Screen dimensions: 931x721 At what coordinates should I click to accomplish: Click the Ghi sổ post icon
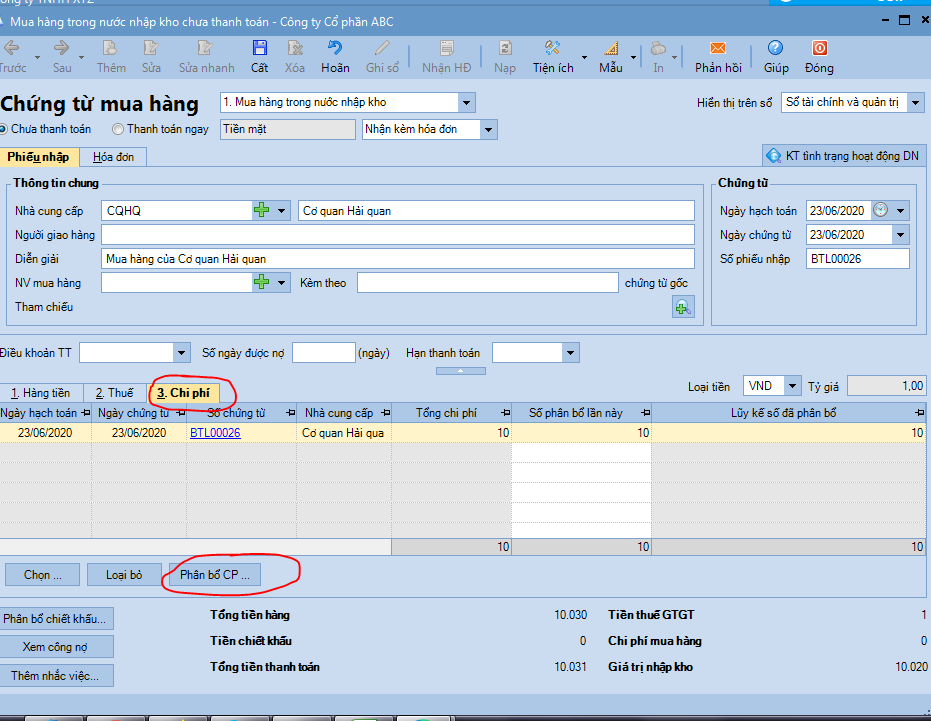click(x=382, y=57)
